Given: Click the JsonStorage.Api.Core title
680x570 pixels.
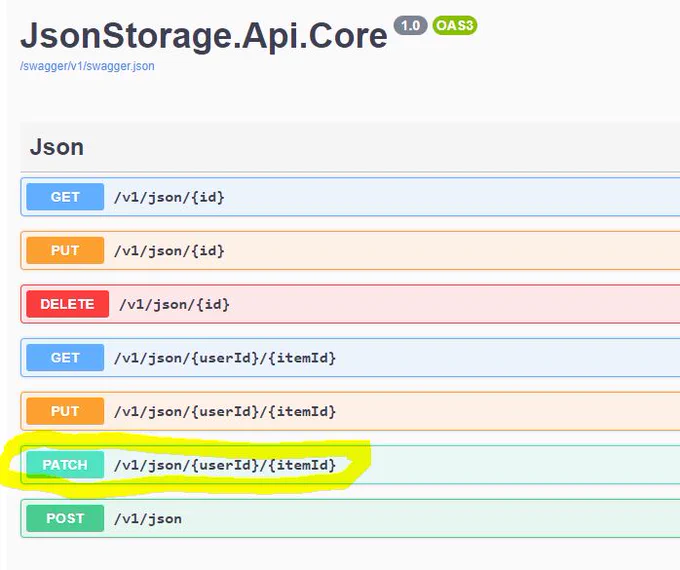Looking at the screenshot, I should (x=203, y=36).
